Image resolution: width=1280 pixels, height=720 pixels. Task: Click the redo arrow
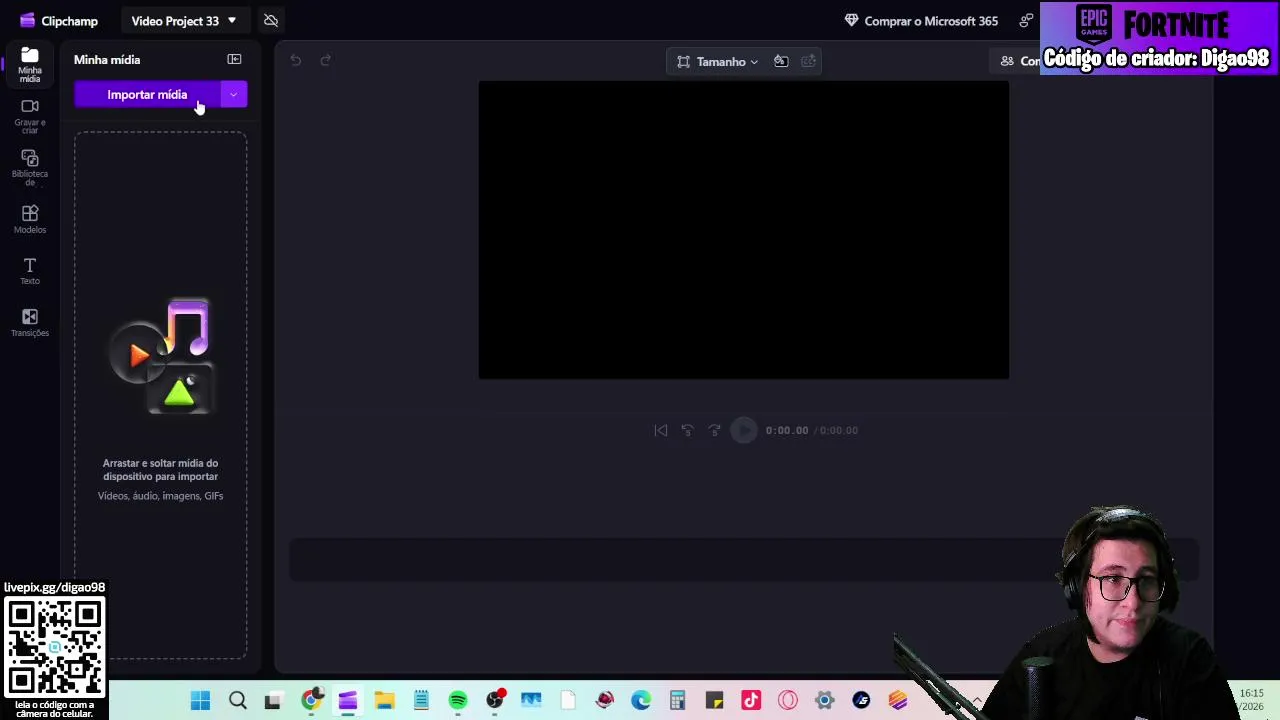click(326, 61)
